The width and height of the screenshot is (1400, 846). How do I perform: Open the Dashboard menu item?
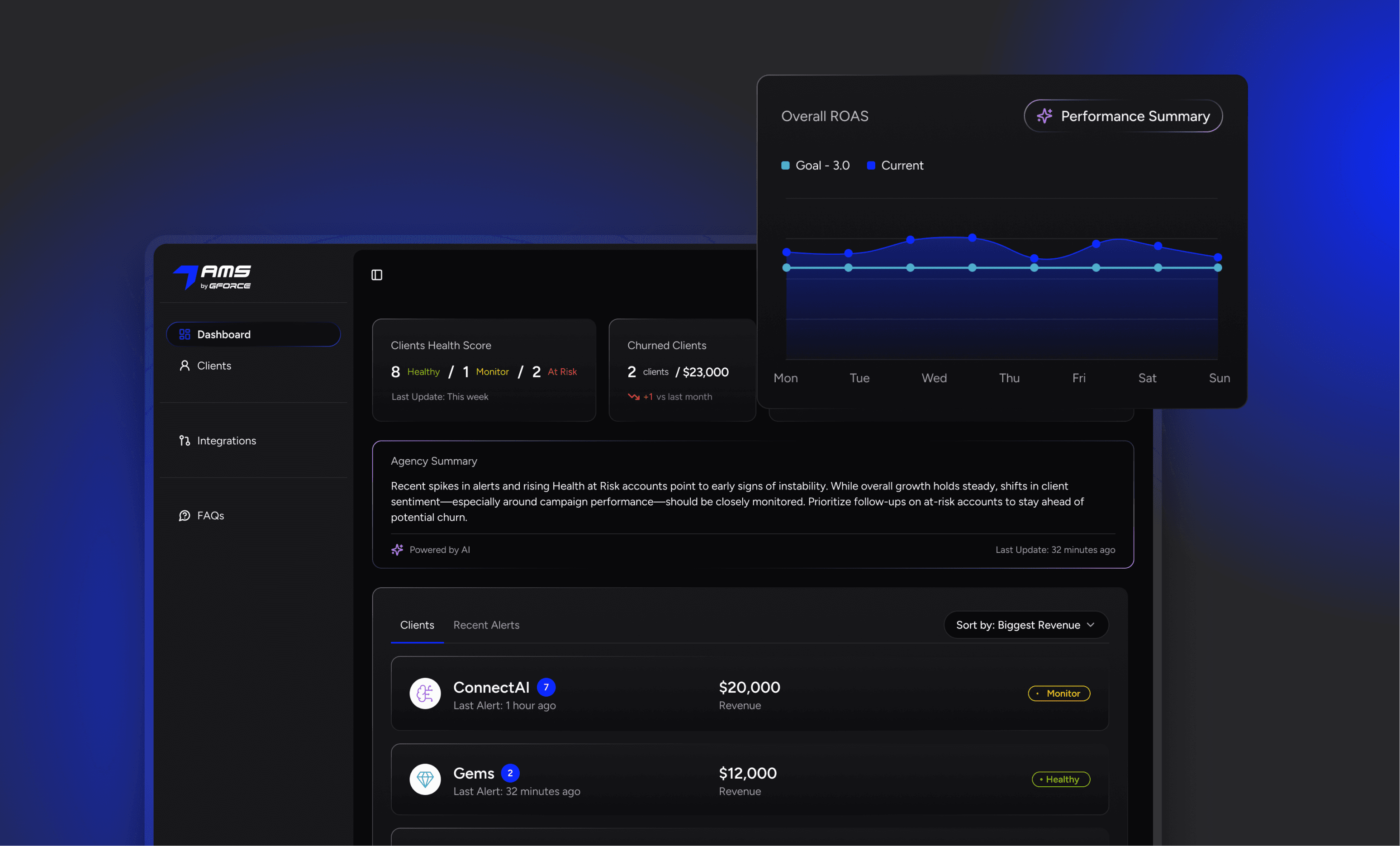pyautogui.click(x=253, y=334)
